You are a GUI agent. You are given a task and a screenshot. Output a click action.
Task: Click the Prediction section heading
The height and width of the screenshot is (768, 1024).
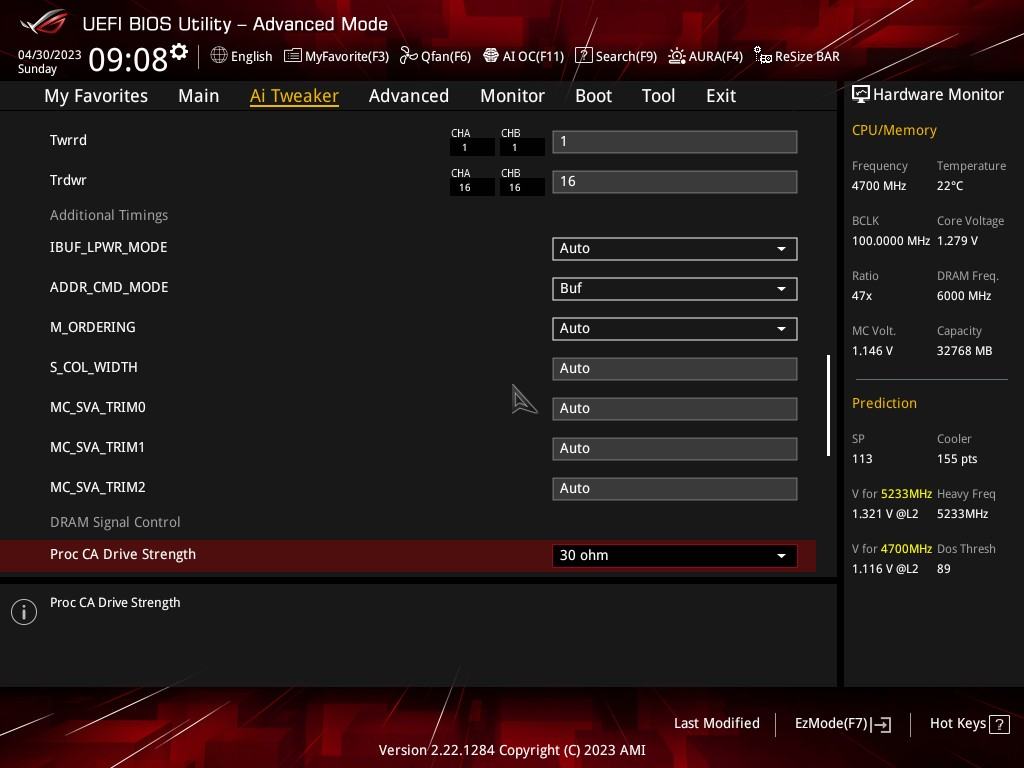point(884,403)
